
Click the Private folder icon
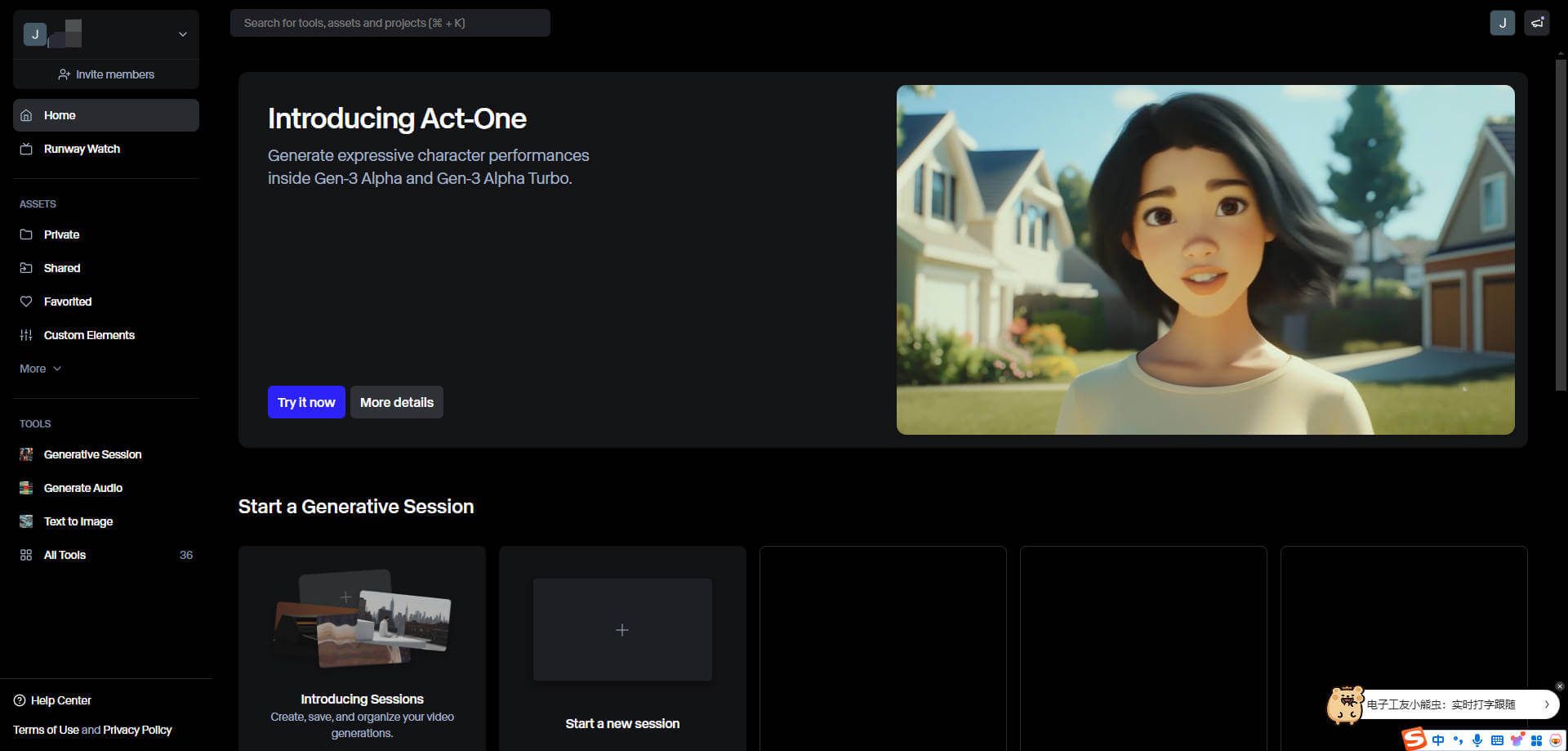pyautogui.click(x=26, y=235)
